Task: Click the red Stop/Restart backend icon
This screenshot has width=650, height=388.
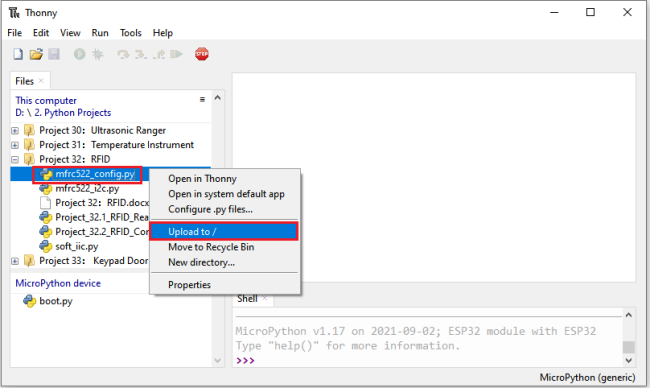Action: point(202,54)
